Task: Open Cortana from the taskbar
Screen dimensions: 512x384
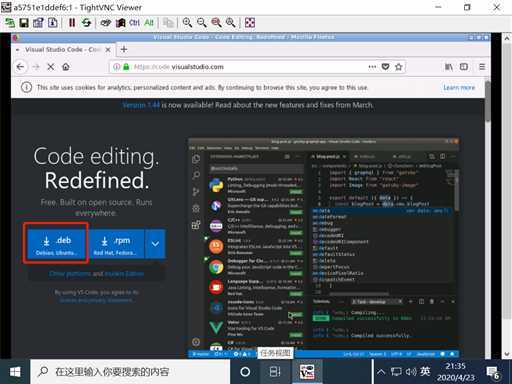Action: (245, 371)
